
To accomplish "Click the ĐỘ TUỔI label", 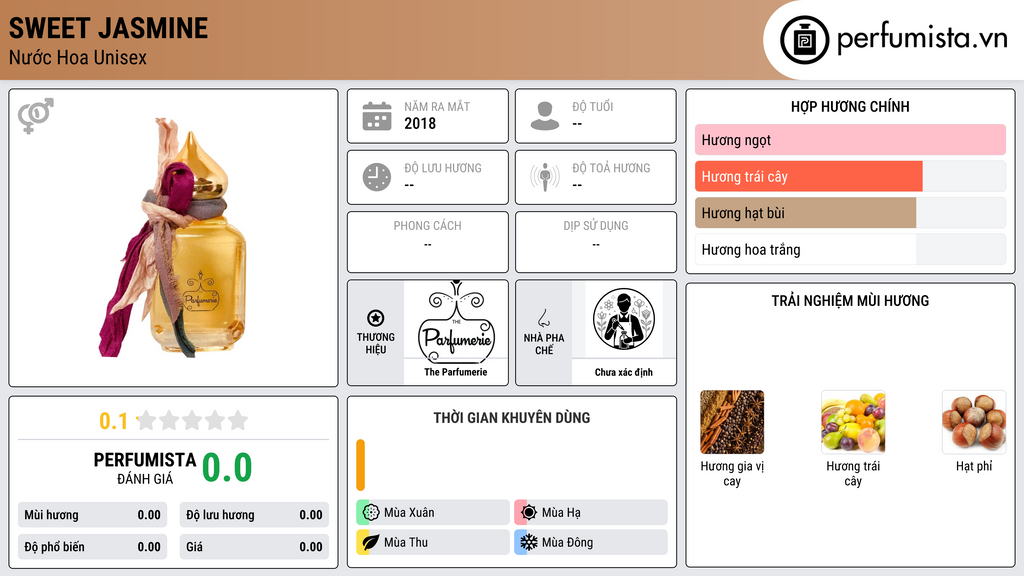I will pos(593,106).
